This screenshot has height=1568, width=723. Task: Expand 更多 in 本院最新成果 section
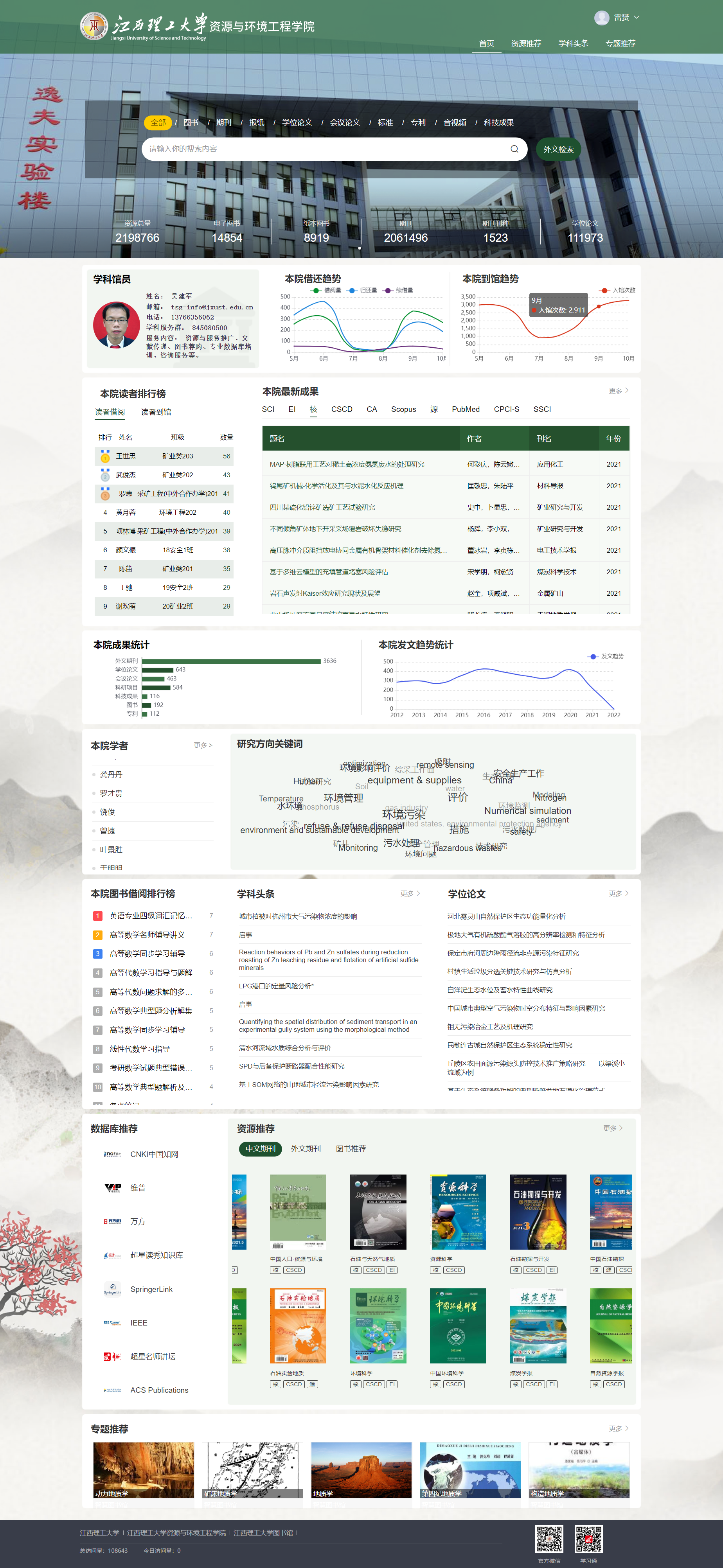click(x=619, y=391)
